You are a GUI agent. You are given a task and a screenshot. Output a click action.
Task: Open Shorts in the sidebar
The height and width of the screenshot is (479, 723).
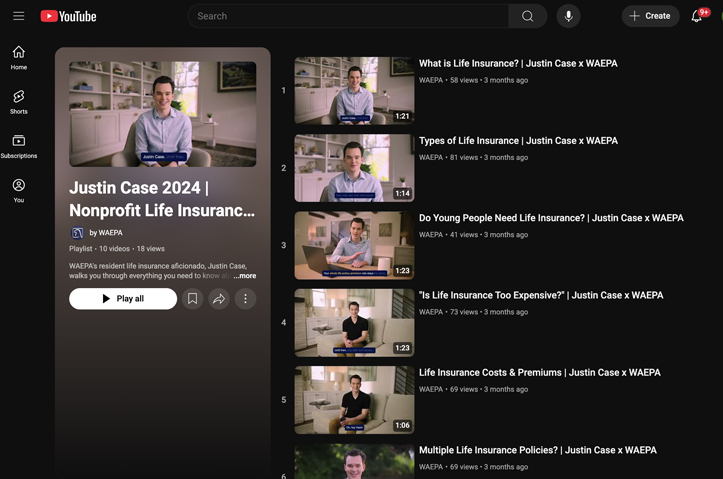click(18, 102)
